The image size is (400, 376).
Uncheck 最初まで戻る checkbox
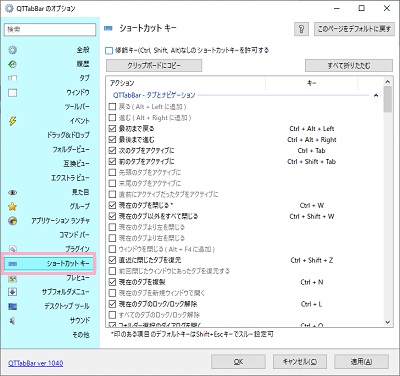(112, 129)
